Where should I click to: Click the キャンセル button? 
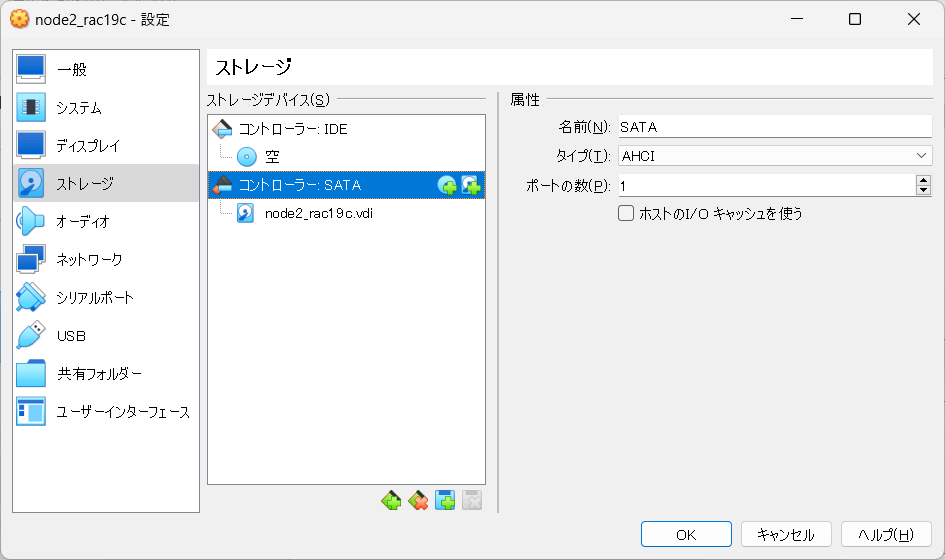(x=786, y=535)
